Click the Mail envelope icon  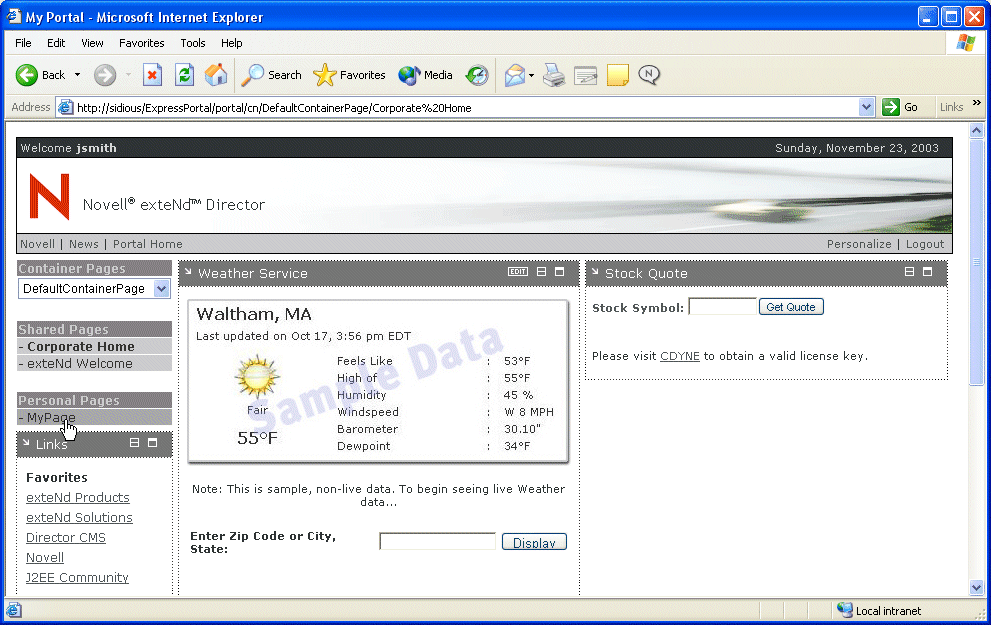point(515,75)
